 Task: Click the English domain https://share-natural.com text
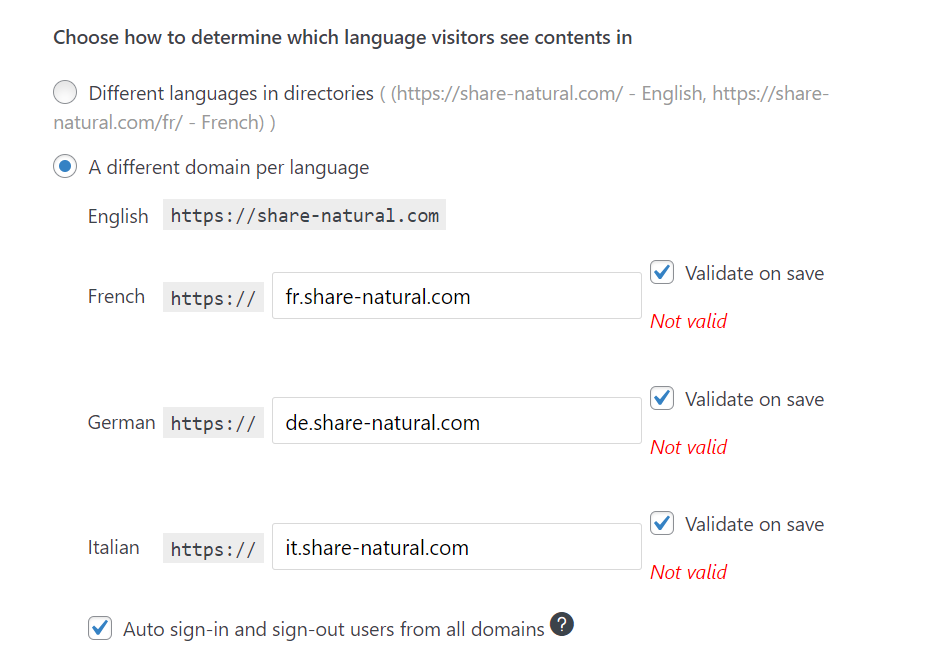[304, 215]
